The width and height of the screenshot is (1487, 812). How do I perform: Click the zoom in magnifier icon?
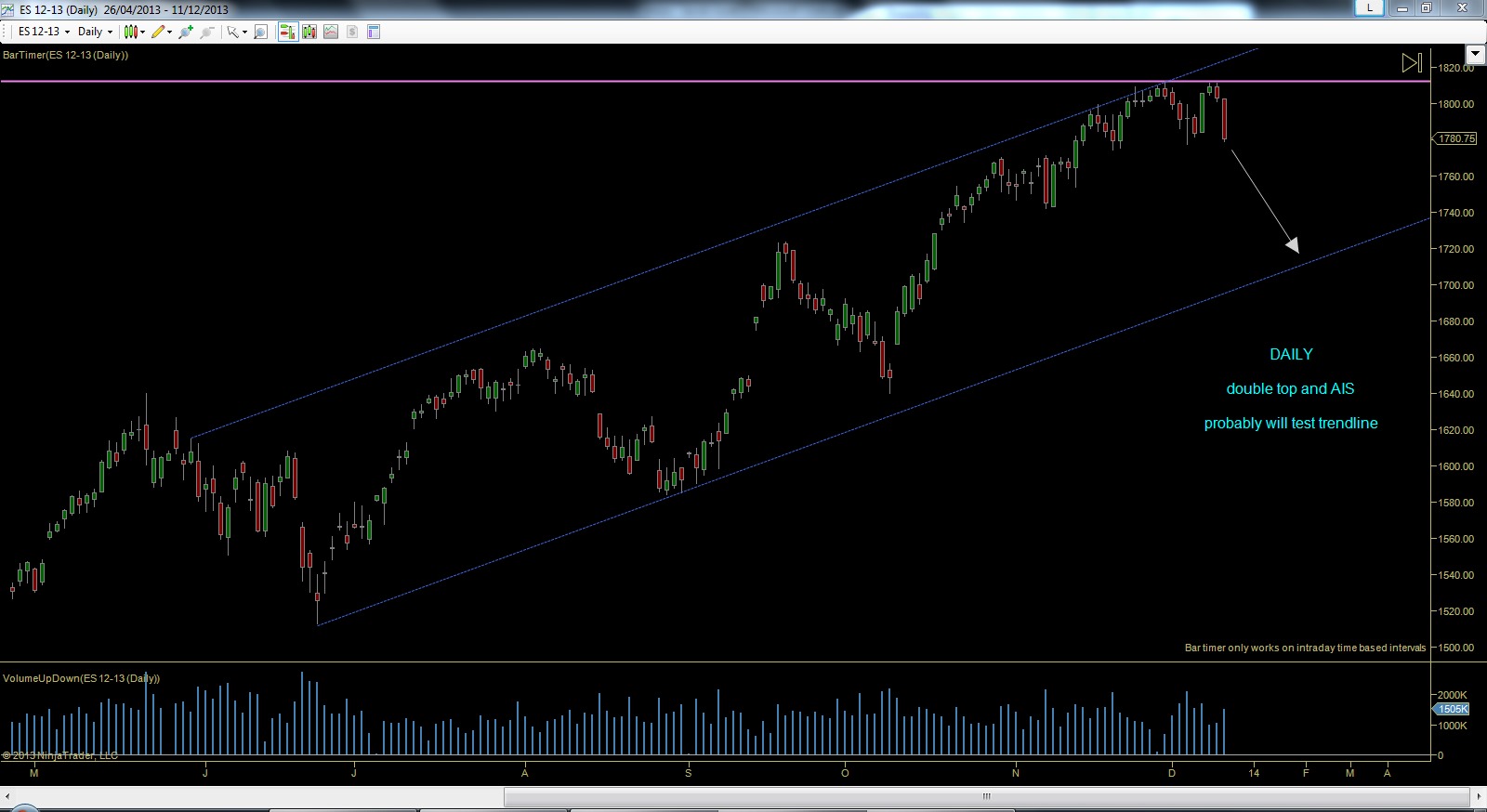click(186, 32)
